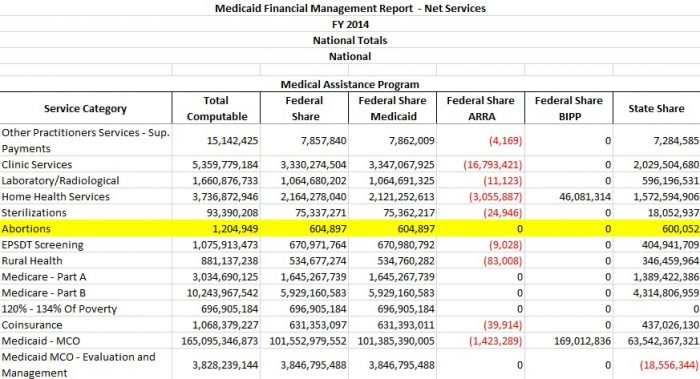This screenshot has height=379, width=700.
Task: Click the FY 2014 title cell
Action: [x=350, y=24]
